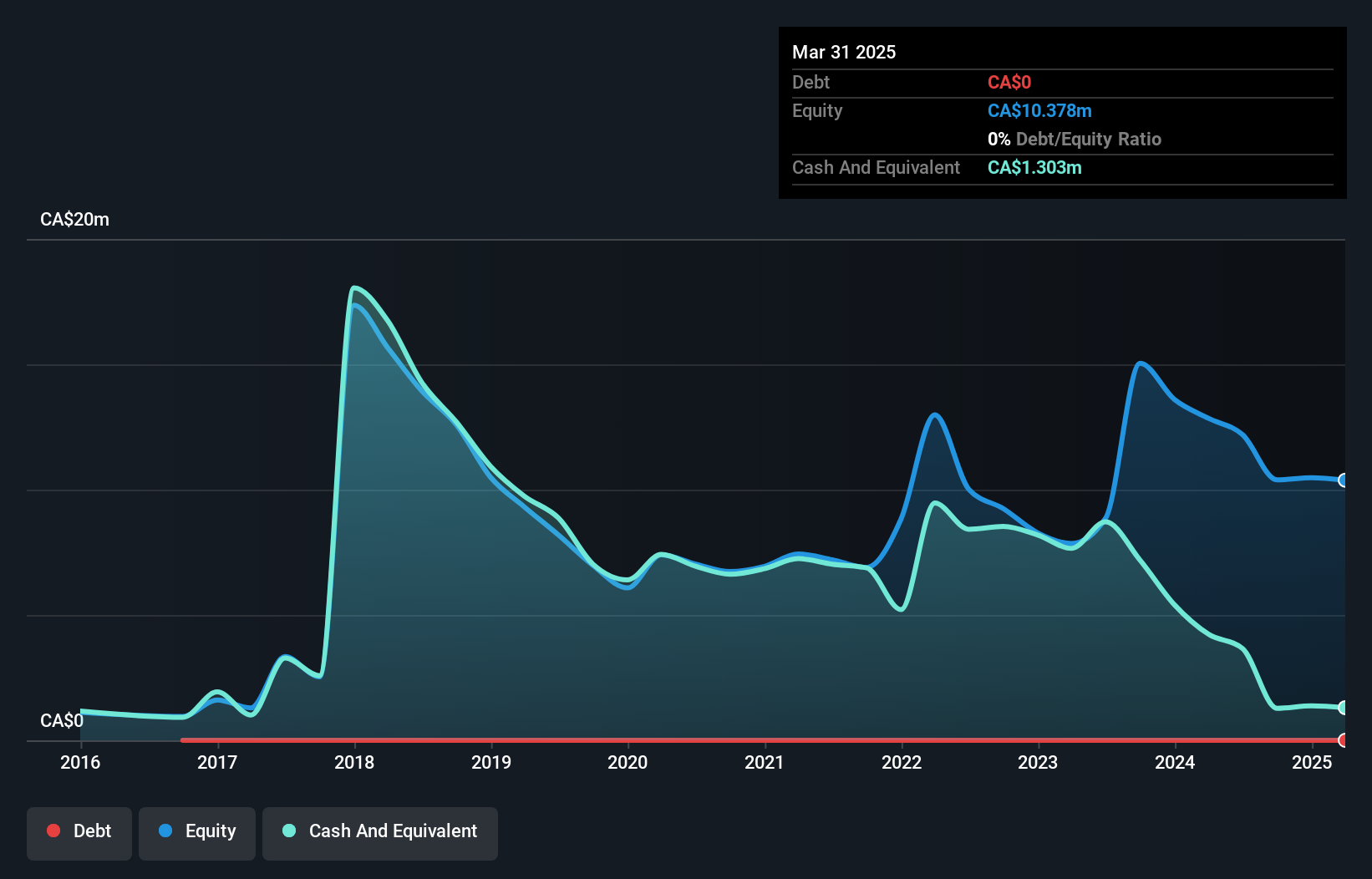
Task: Click the 2021 x-axis label
Action: [765, 762]
